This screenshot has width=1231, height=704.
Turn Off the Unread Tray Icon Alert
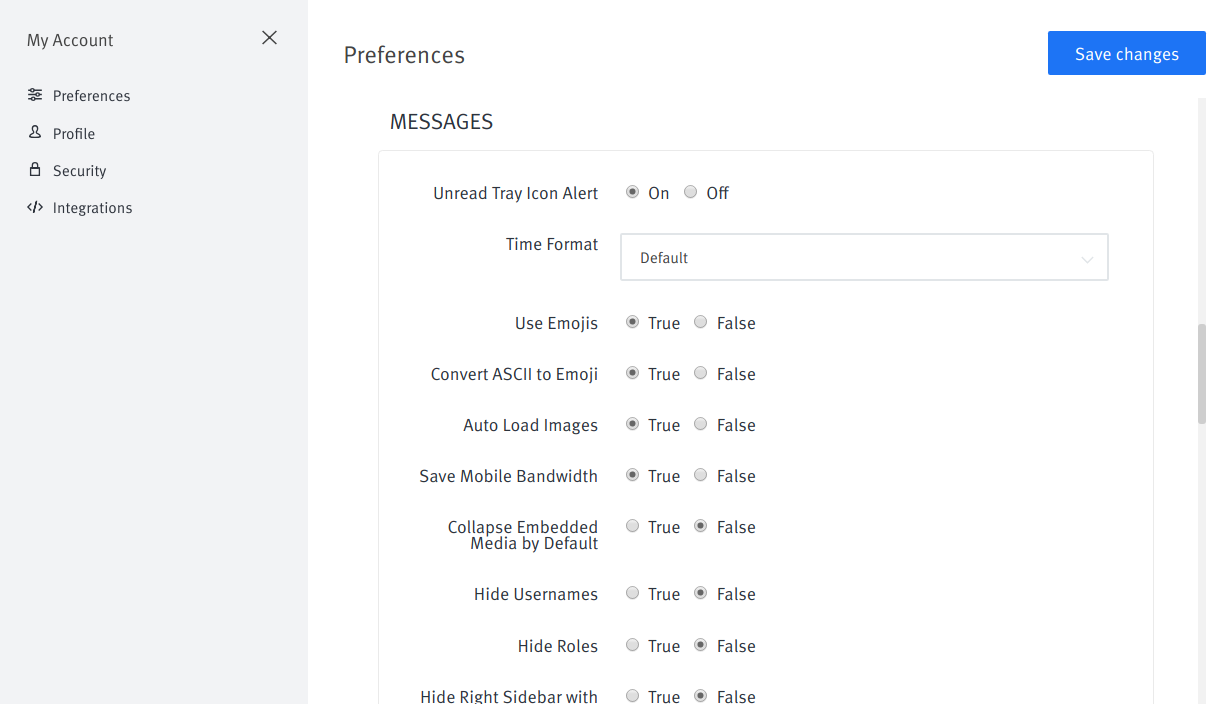pyautogui.click(x=690, y=192)
